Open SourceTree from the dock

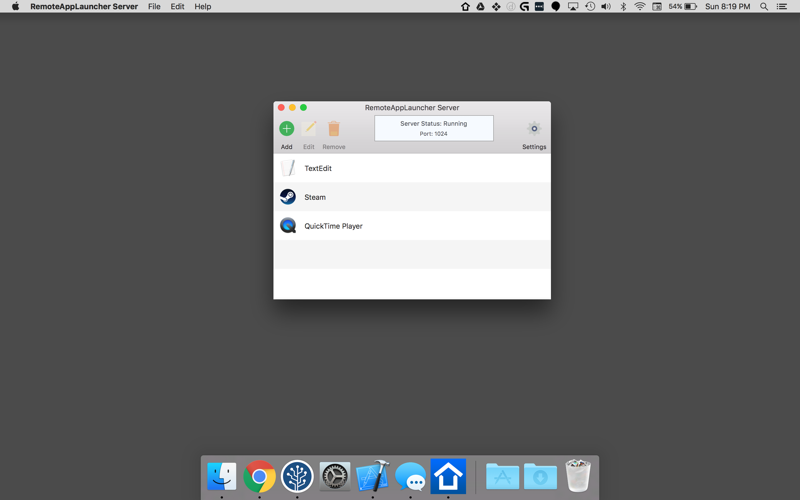point(297,476)
